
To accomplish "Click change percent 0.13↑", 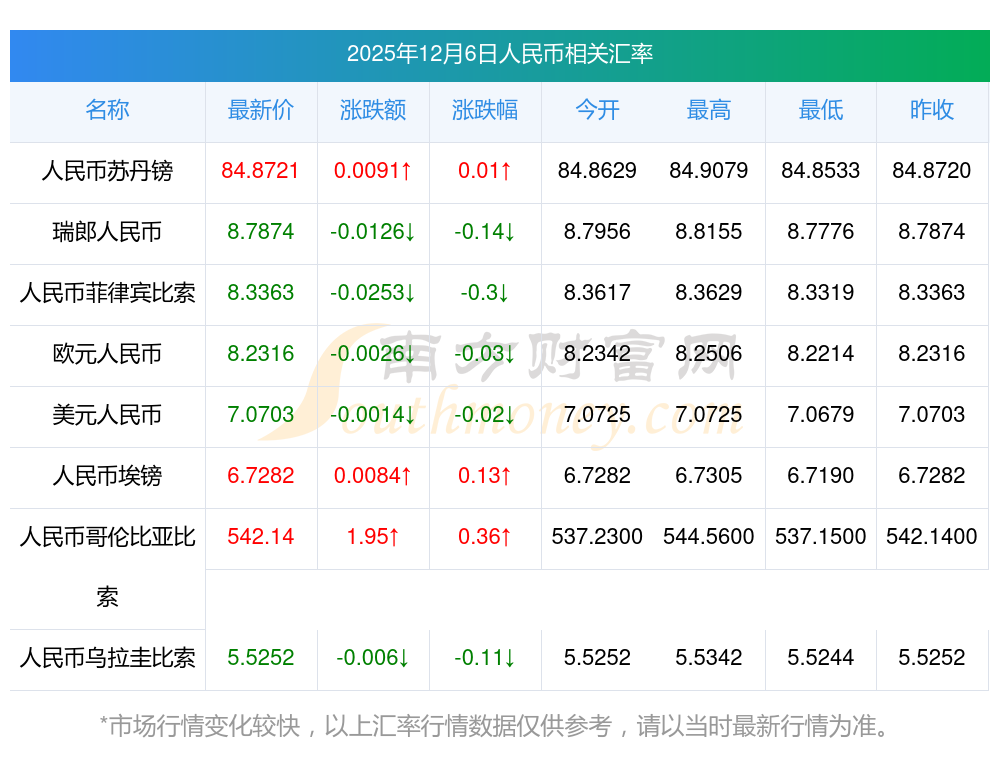I will (x=485, y=476).
